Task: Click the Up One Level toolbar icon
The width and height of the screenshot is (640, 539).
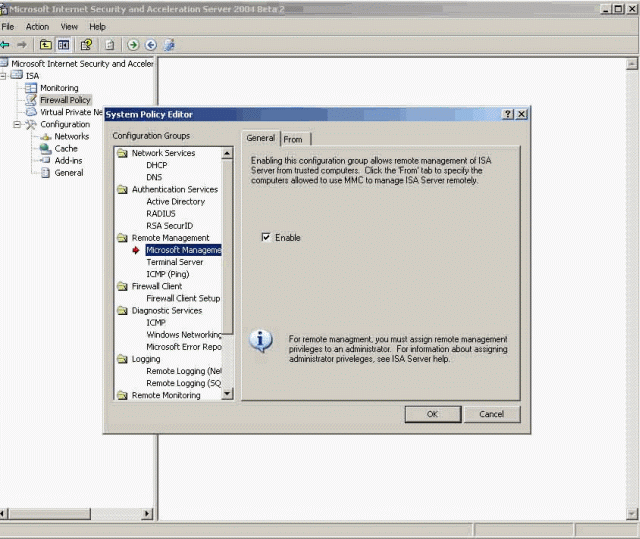Action: point(46,45)
